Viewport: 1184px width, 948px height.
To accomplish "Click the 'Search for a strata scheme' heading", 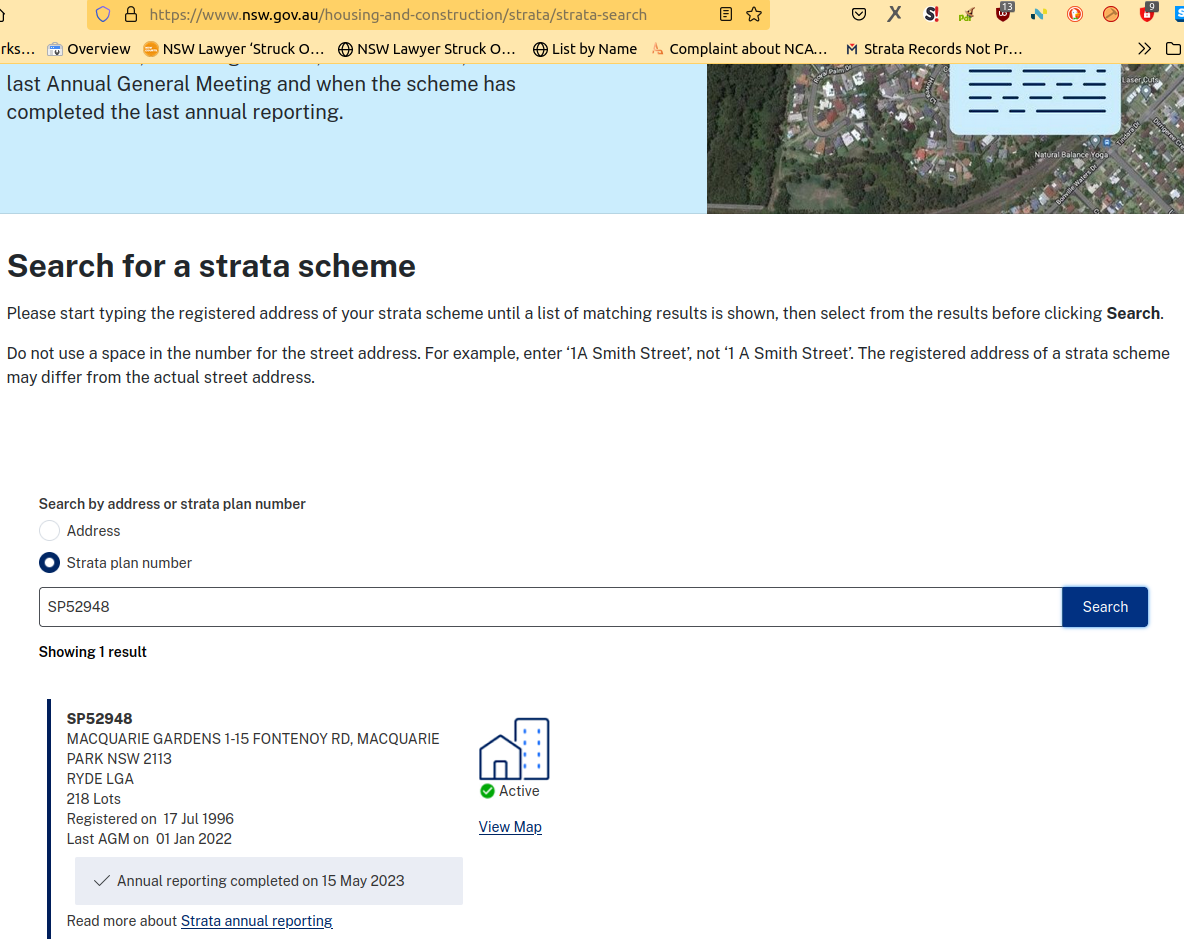I will coord(211,266).
